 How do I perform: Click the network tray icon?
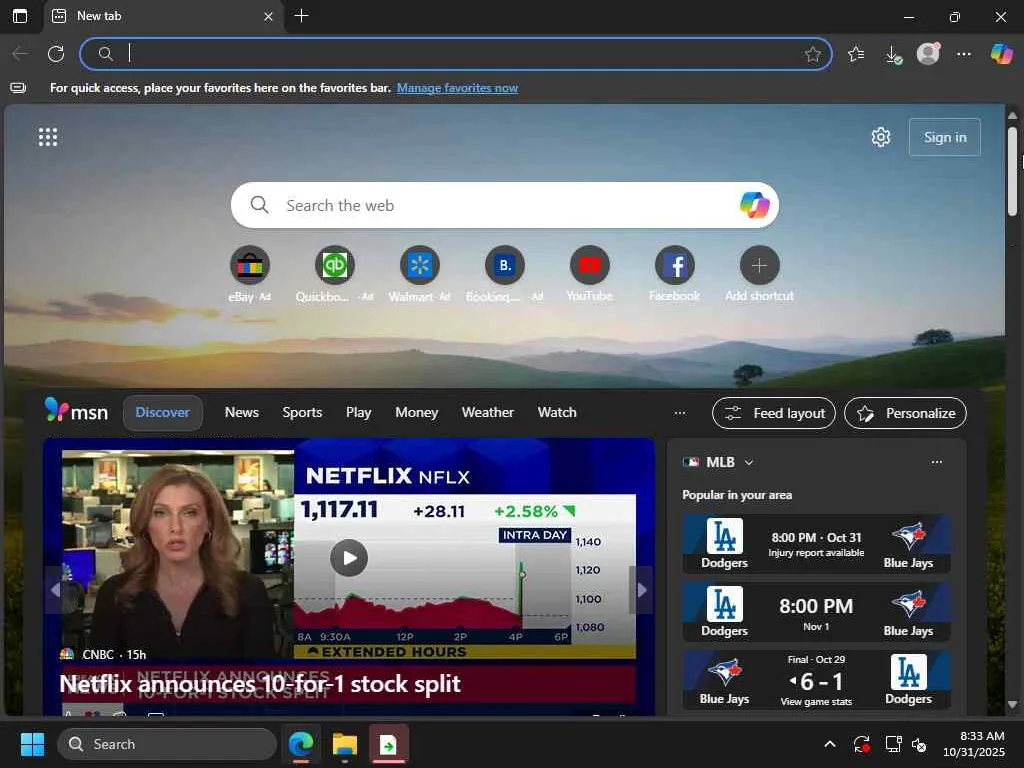pos(893,744)
